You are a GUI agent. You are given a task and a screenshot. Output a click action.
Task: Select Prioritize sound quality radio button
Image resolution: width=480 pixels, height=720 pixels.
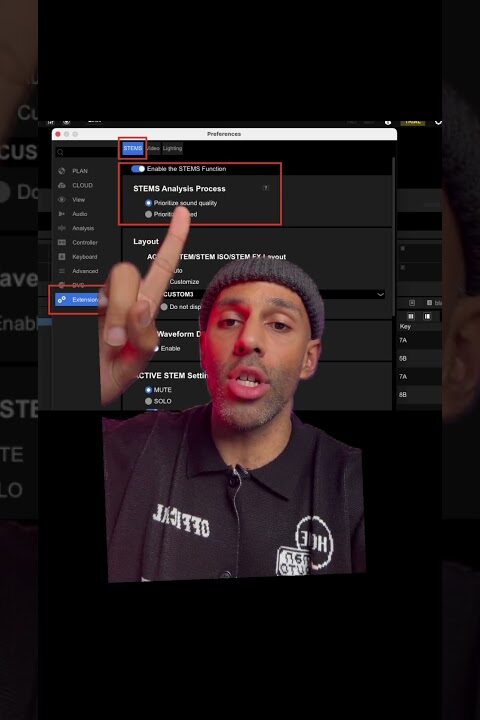[148, 202]
